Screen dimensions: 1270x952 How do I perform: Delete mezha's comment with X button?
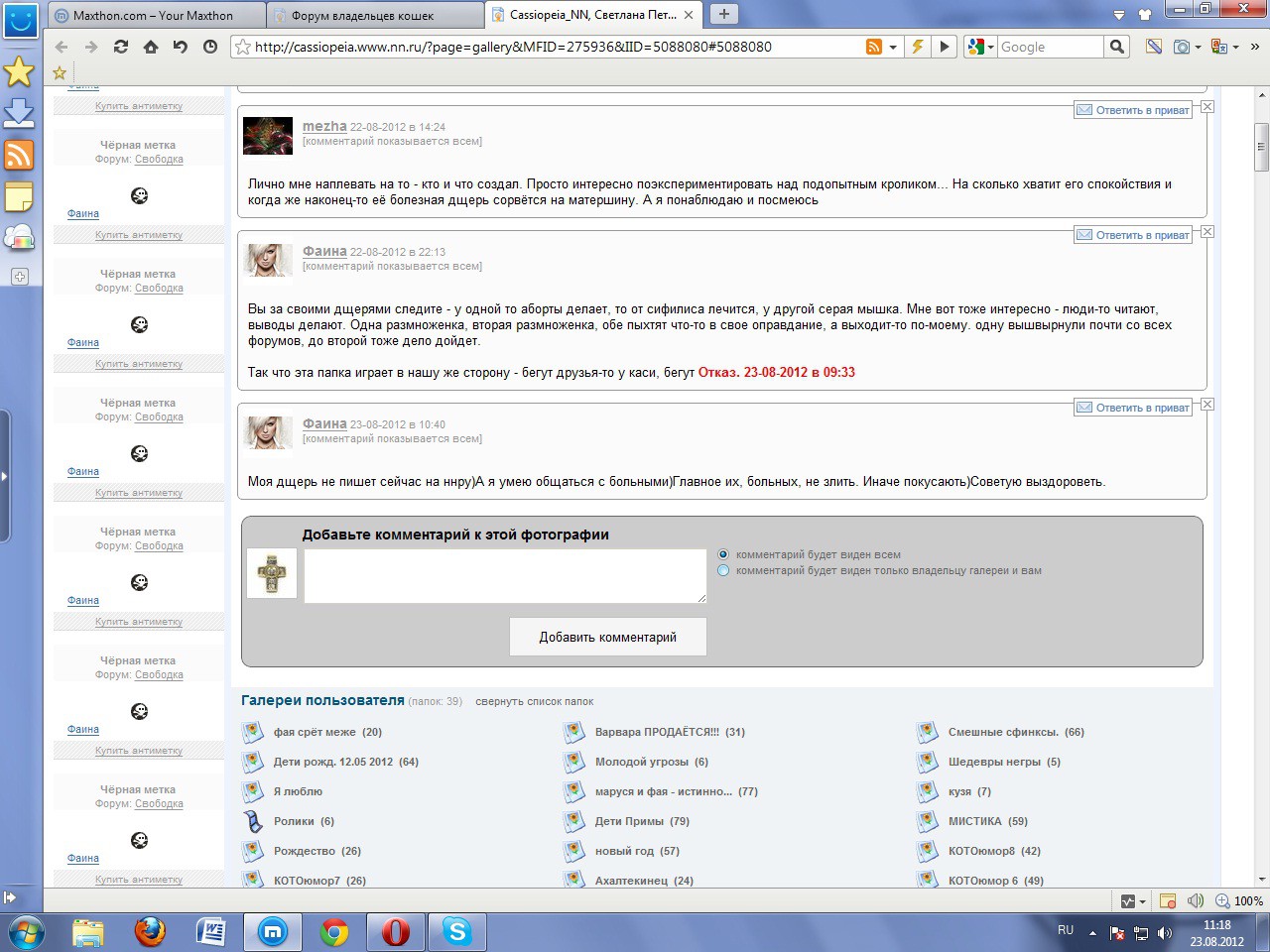pos(1207,107)
